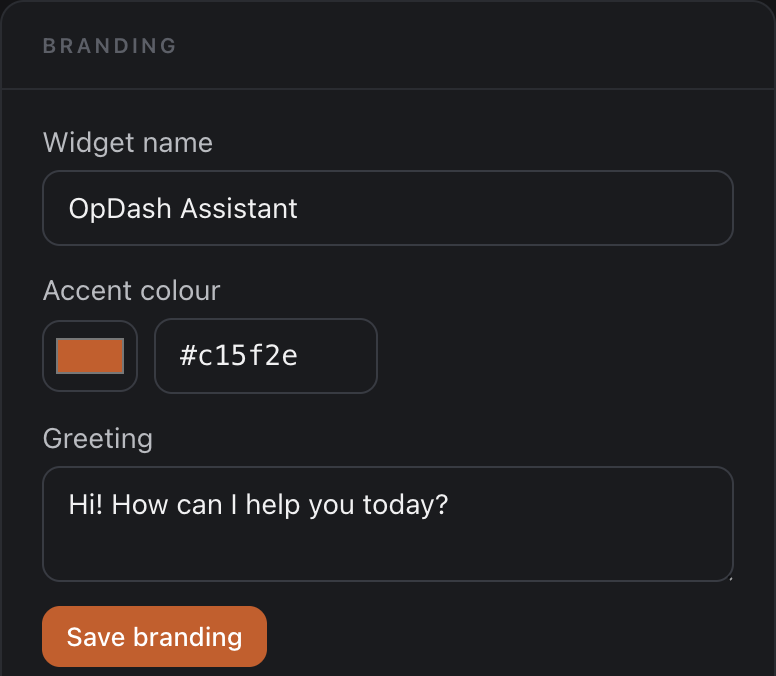Open the orange accent colour picker swatch
776x676 pixels.
click(x=90, y=356)
